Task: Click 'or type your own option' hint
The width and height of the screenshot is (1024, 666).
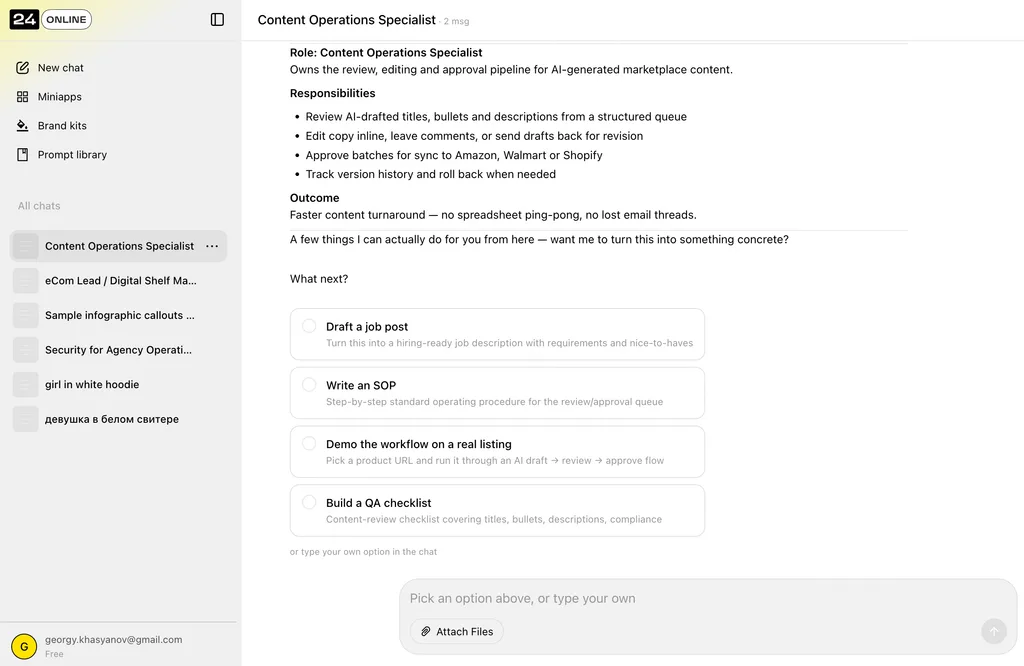Action: [x=363, y=552]
